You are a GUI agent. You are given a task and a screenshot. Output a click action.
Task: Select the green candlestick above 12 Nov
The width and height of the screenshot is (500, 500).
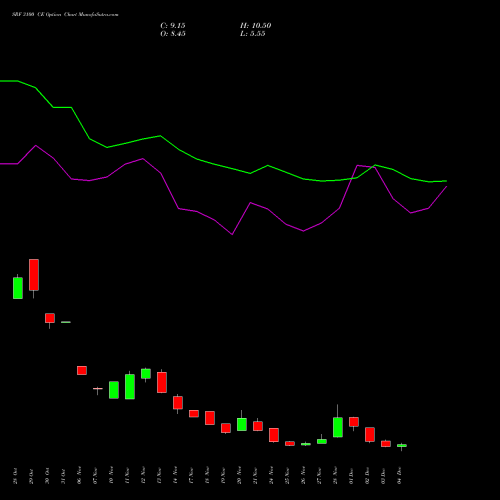point(146,374)
